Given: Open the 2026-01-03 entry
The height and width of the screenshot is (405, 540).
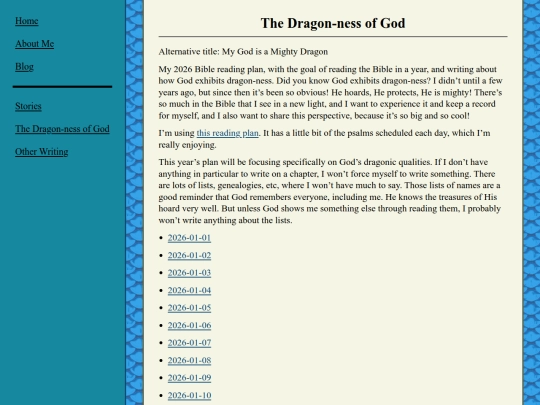Looking at the screenshot, I should (x=189, y=273).
